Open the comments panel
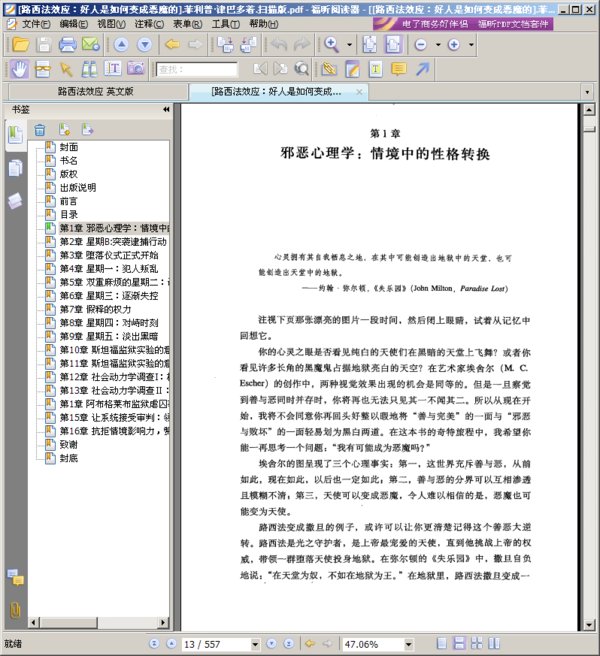Image resolution: width=600 pixels, height=656 pixels. (15, 578)
